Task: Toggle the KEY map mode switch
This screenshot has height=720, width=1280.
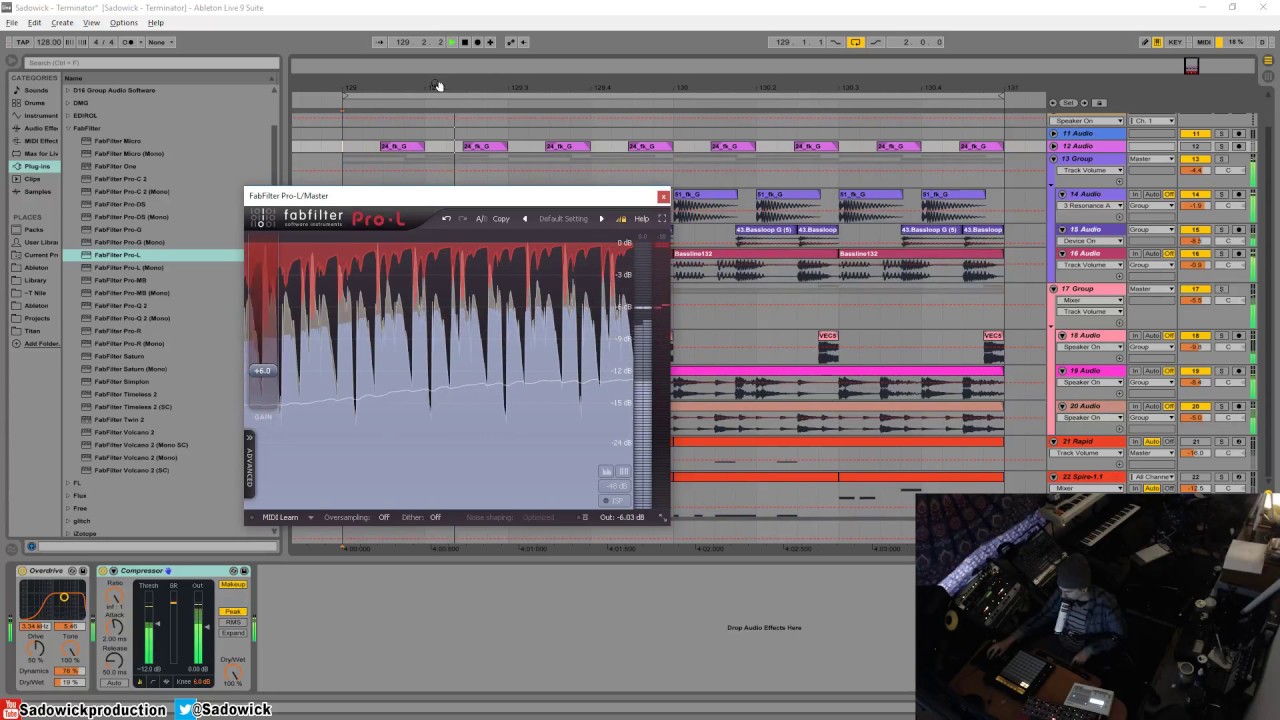Action: 1175,42
